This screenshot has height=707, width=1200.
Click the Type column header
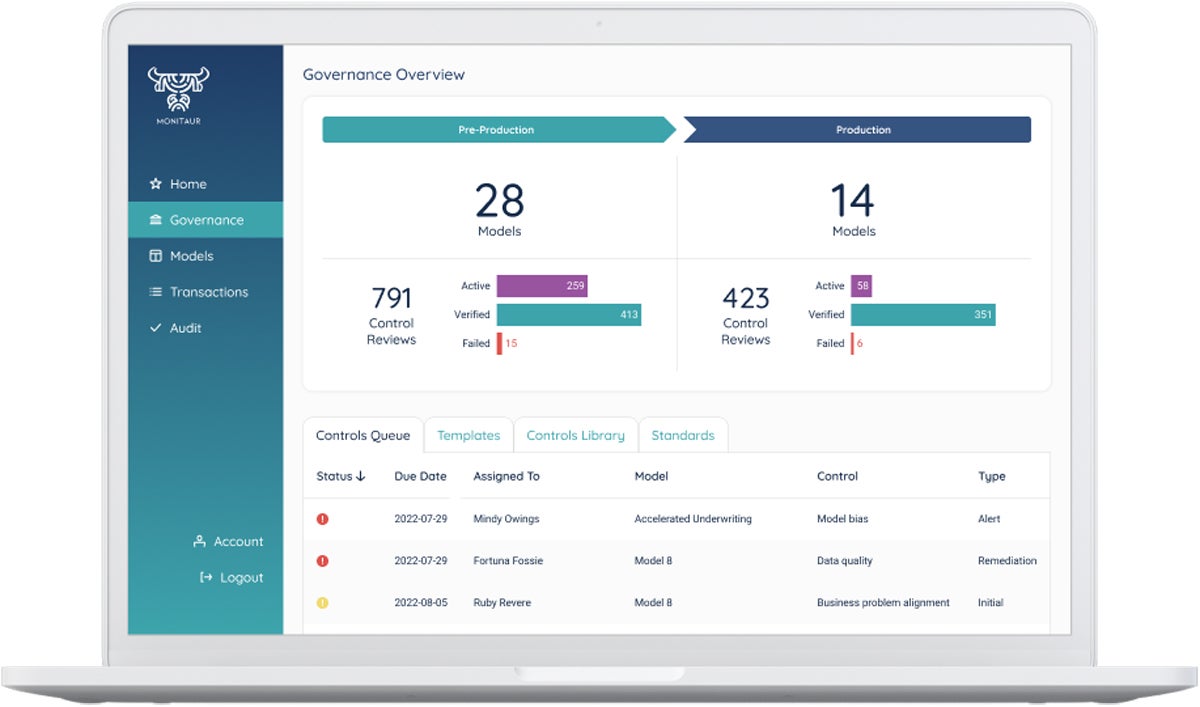click(991, 477)
